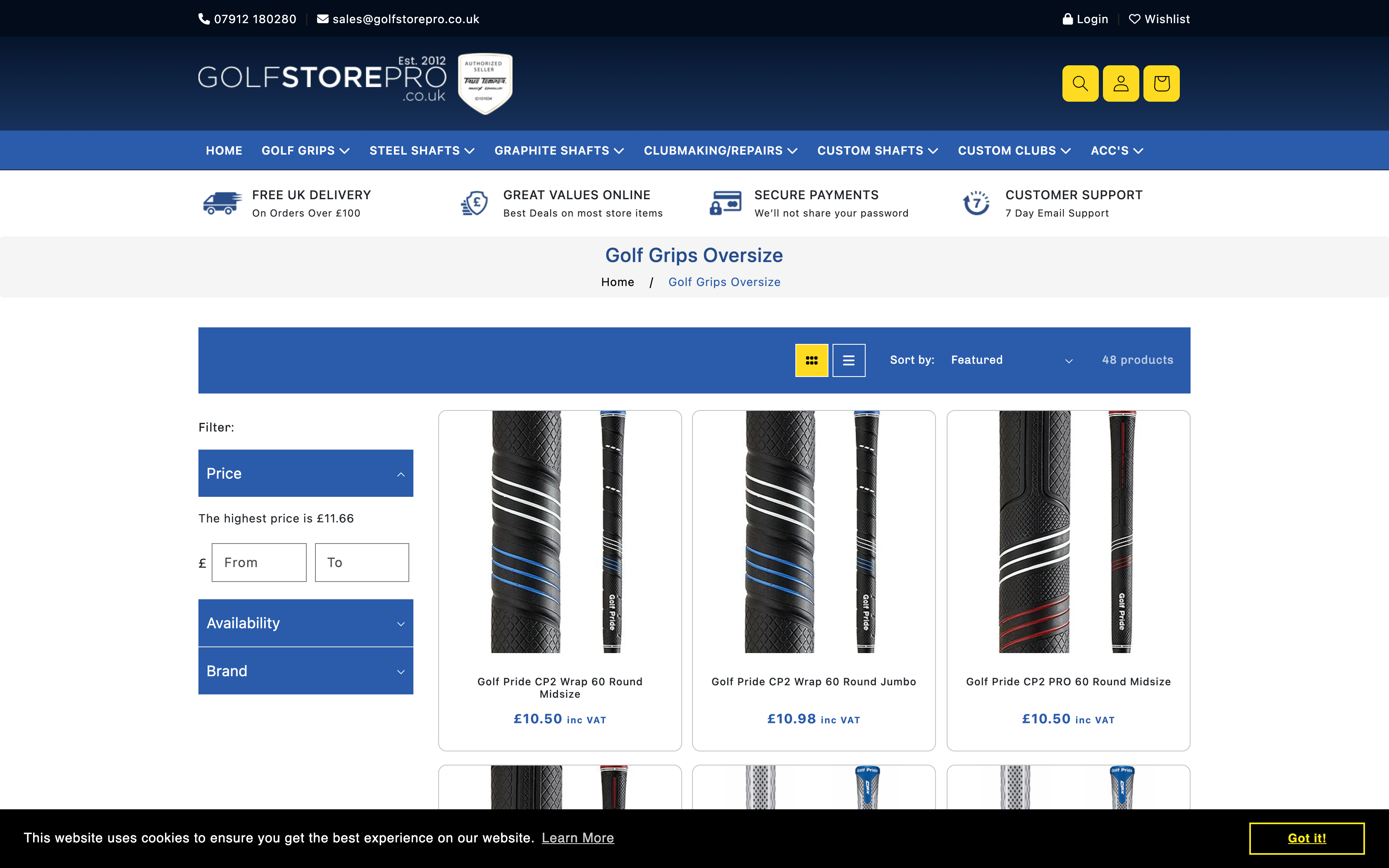Open the Steel Shafts menu
This screenshot has height=868, width=1389.
pos(422,150)
